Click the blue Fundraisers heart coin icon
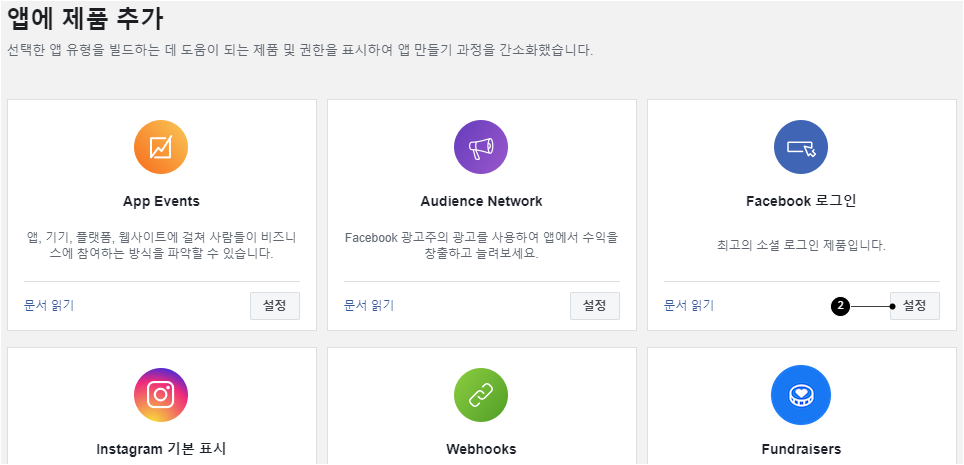This screenshot has height=465, width=964. pyautogui.click(x=800, y=395)
